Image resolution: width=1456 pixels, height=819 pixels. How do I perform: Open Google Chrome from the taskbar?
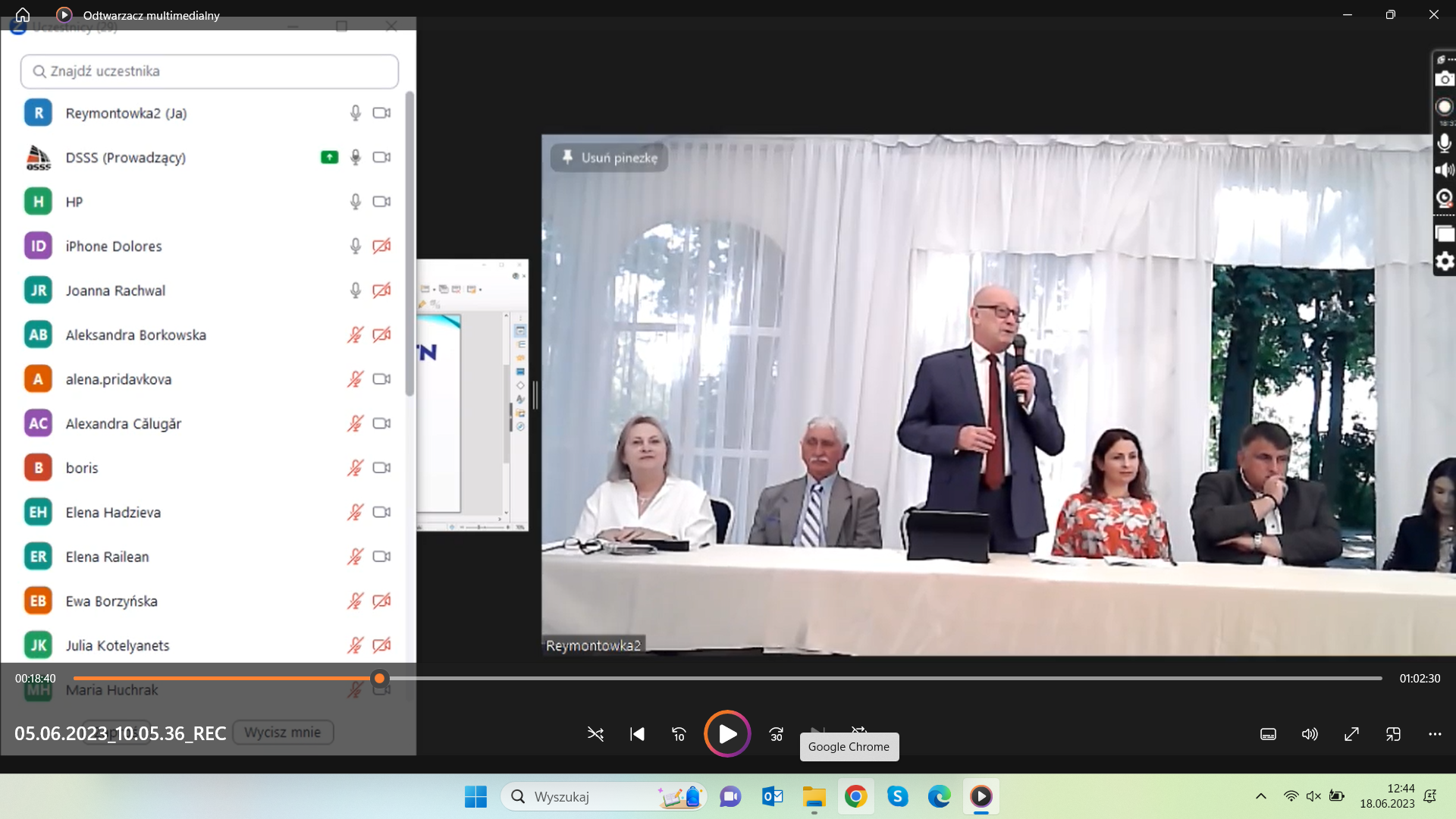[856, 796]
